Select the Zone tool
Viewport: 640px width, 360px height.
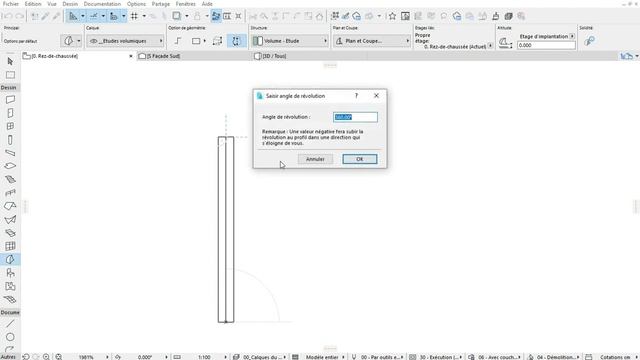coord(10,287)
